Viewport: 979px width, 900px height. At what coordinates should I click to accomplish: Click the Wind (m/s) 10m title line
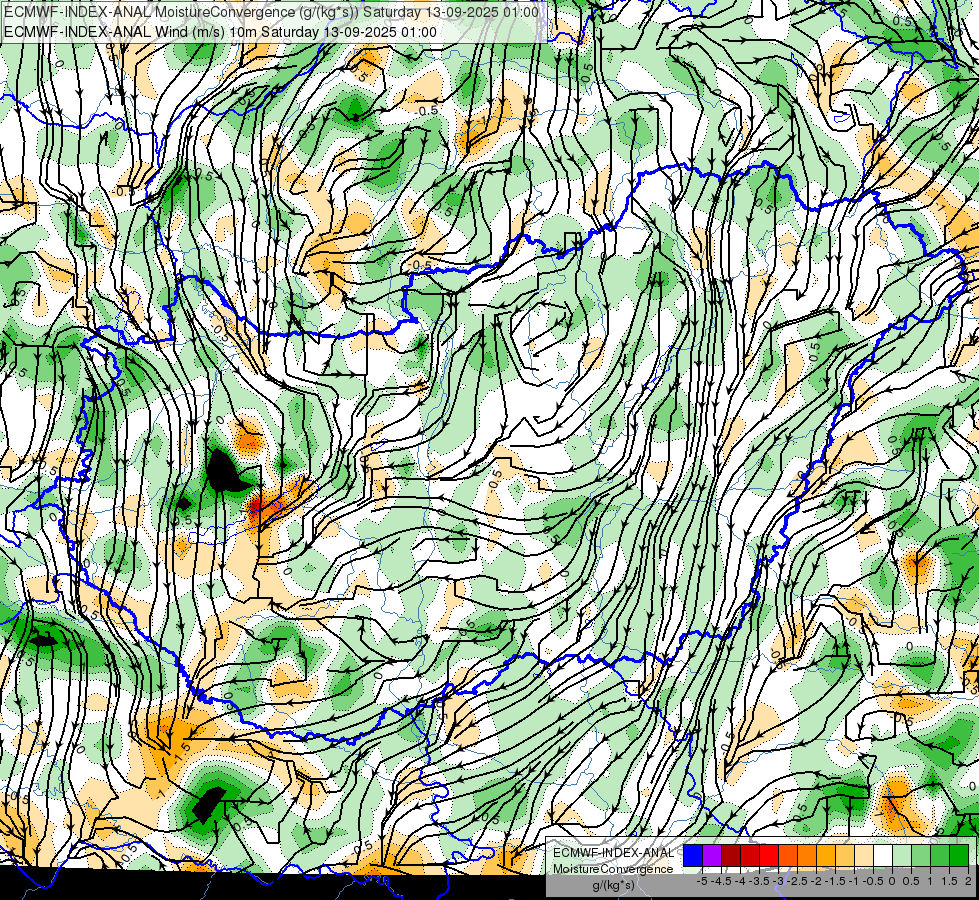(x=220, y=32)
